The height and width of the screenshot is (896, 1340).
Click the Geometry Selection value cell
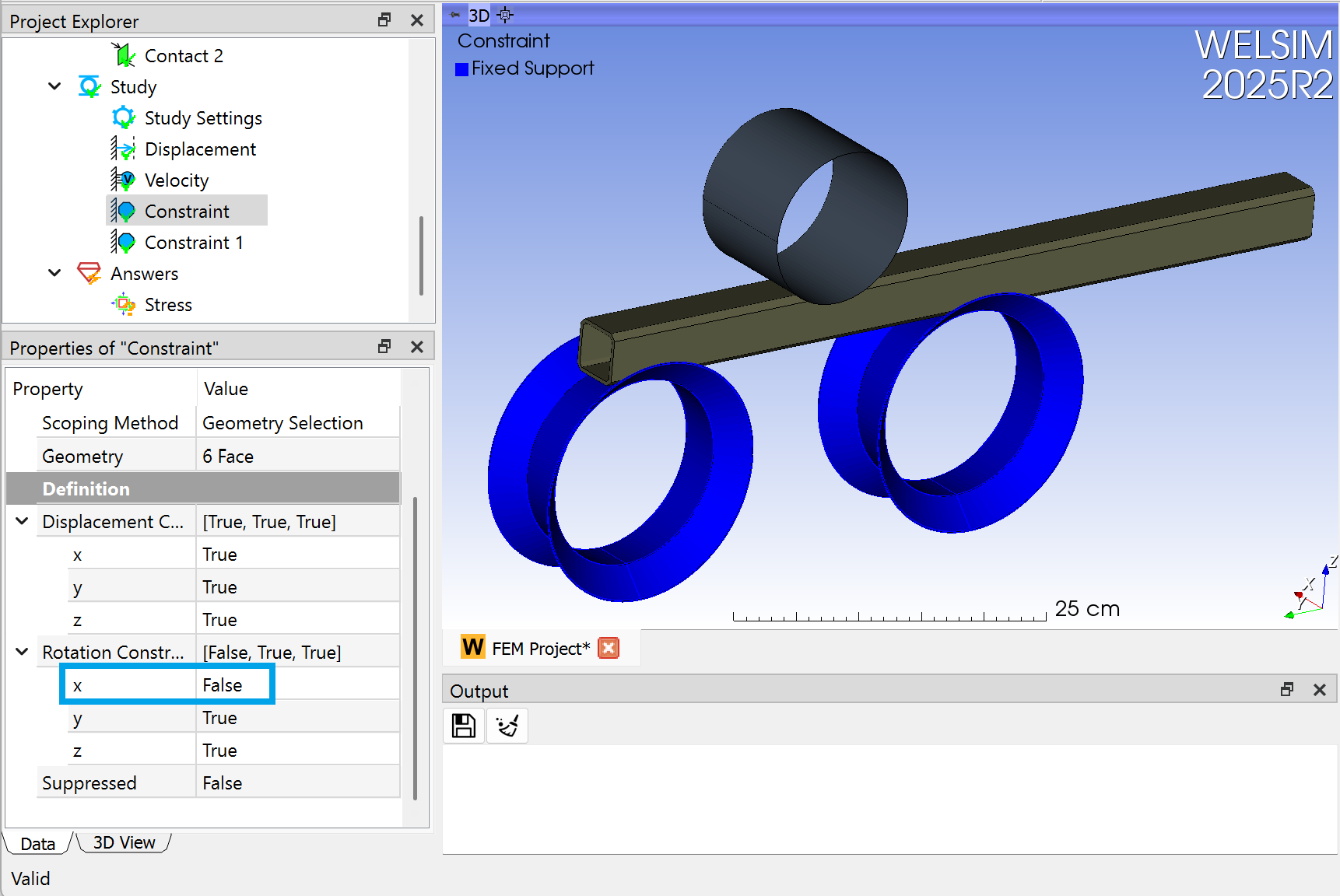click(282, 422)
